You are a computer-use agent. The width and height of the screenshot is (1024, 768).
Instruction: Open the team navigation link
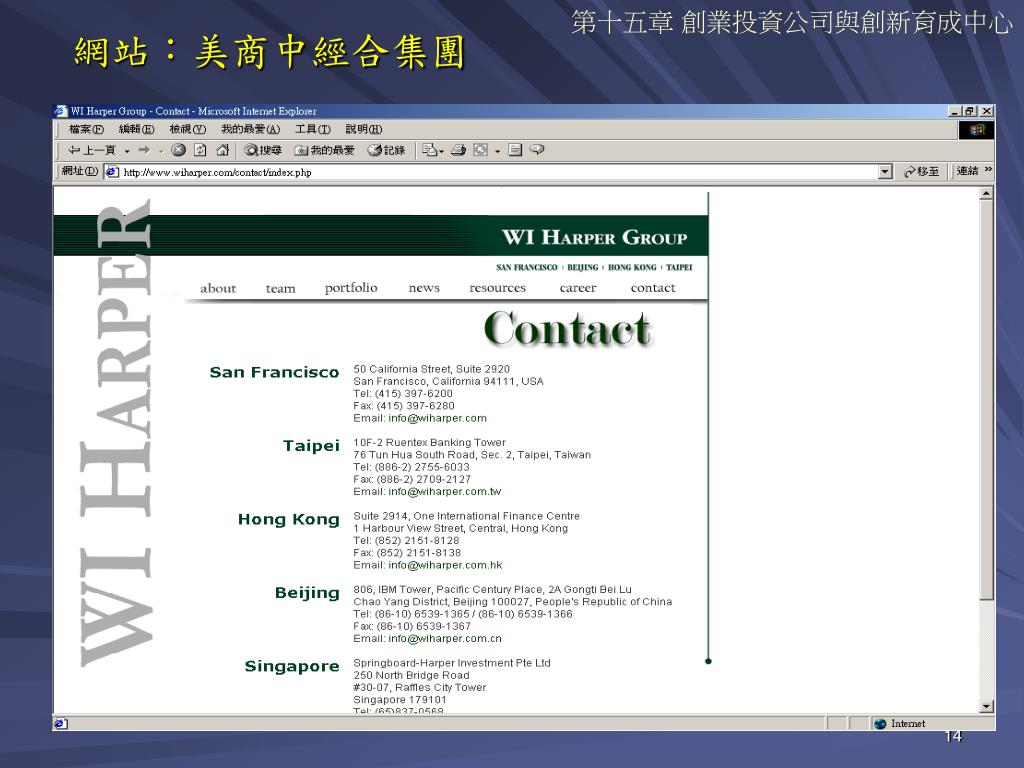pos(280,288)
